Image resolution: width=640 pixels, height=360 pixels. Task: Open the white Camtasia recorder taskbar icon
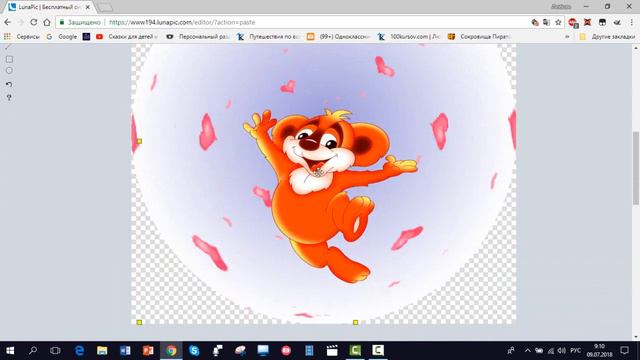pyautogui.click(x=378, y=351)
